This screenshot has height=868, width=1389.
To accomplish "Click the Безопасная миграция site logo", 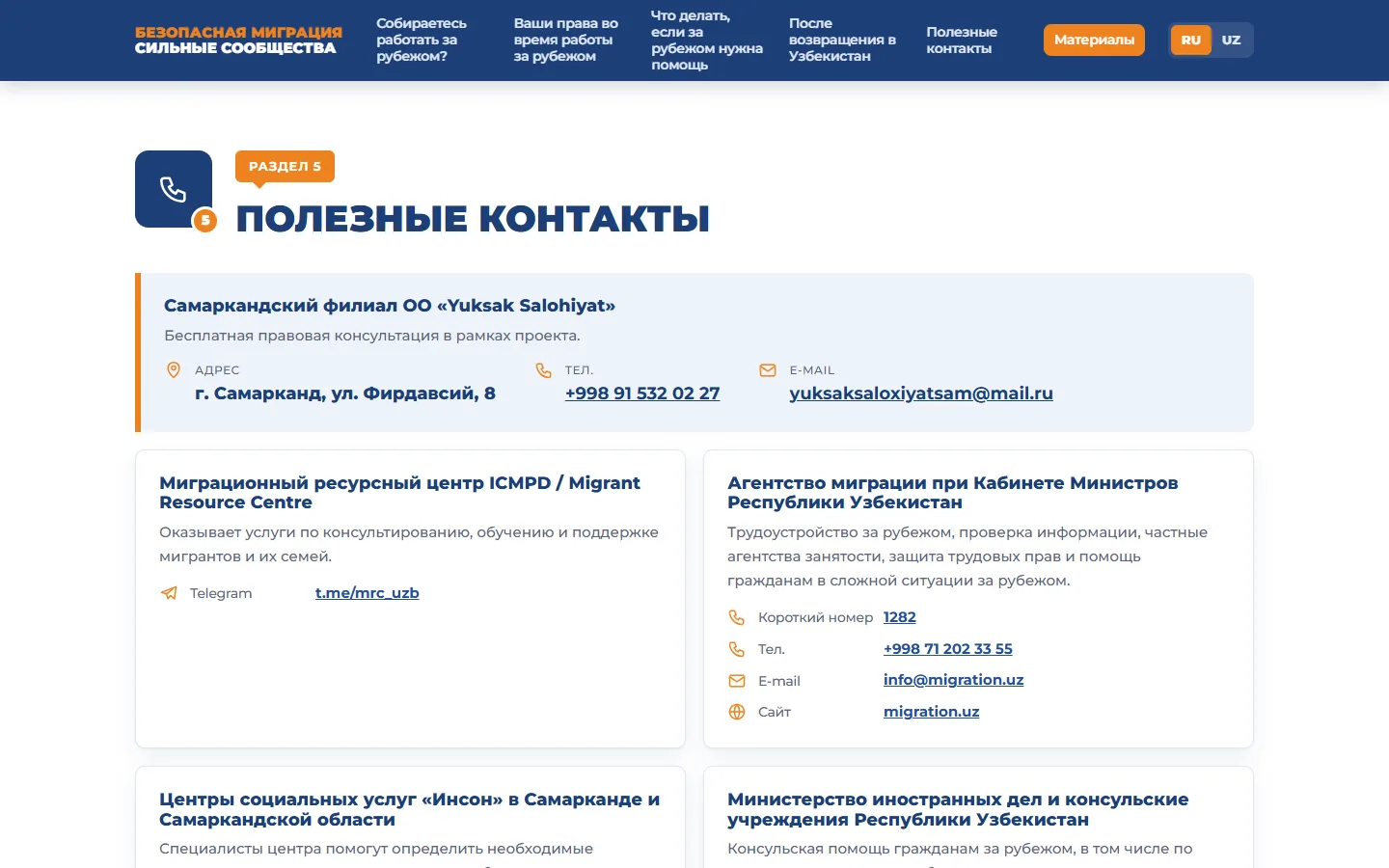I will pyautogui.click(x=238, y=41).
